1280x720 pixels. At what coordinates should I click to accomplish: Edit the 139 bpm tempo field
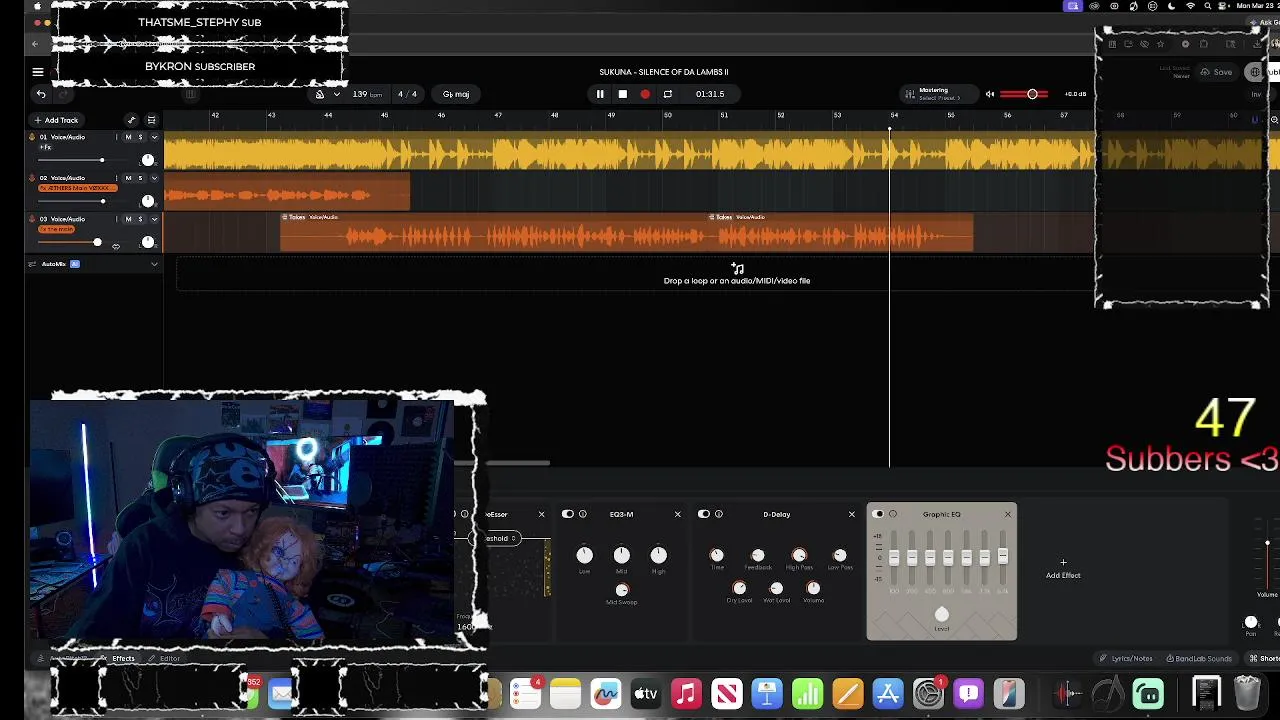[367, 94]
